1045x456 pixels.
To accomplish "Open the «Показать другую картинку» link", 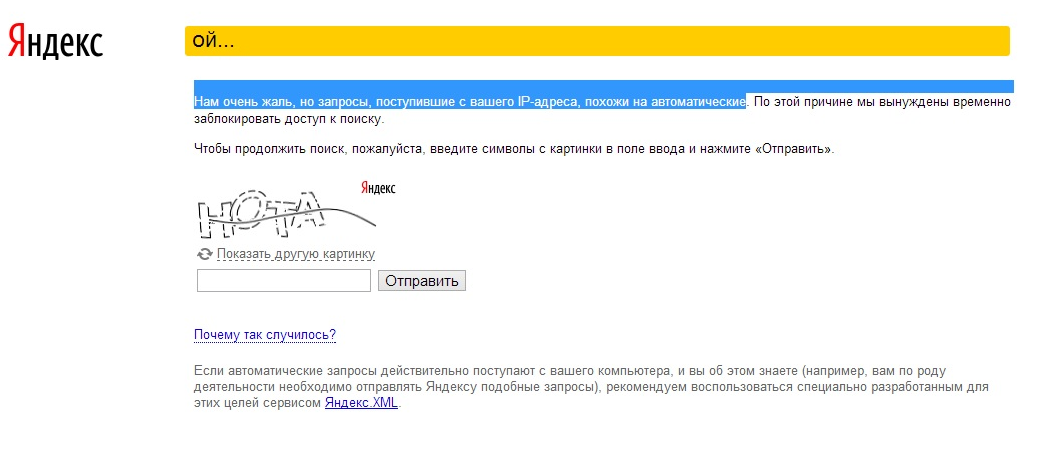I will coord(296,254).
